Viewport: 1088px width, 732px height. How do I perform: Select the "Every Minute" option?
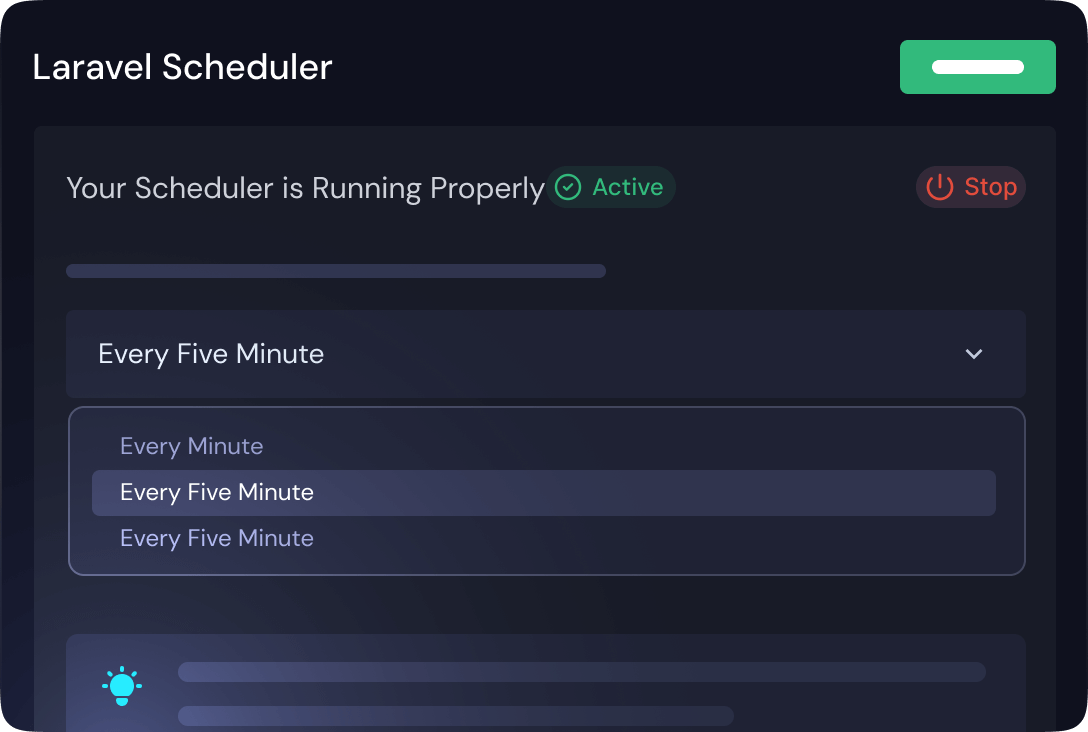[x=192, y=446]
